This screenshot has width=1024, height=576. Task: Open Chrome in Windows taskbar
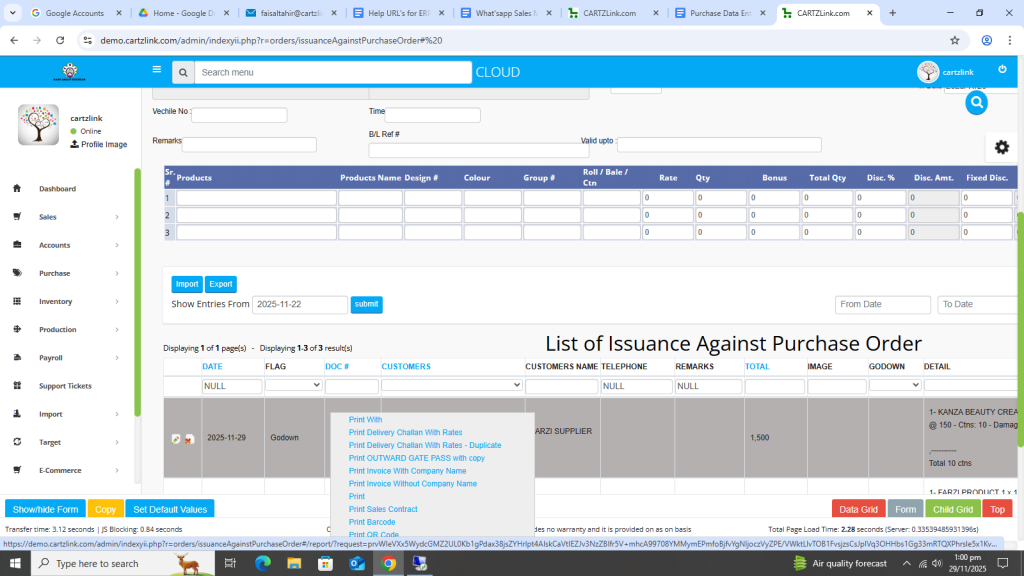[388, 563]
